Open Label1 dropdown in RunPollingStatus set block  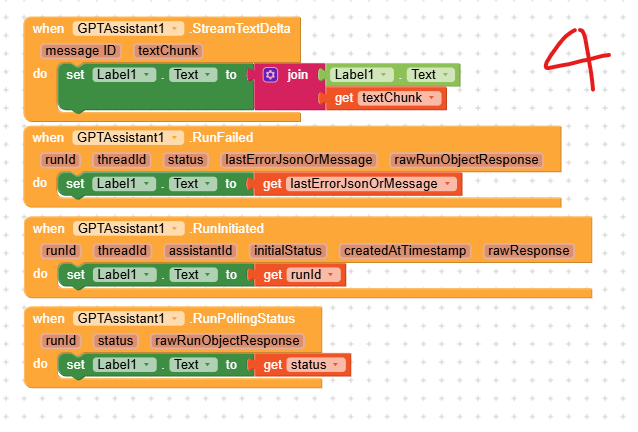[x=125, y=365]
